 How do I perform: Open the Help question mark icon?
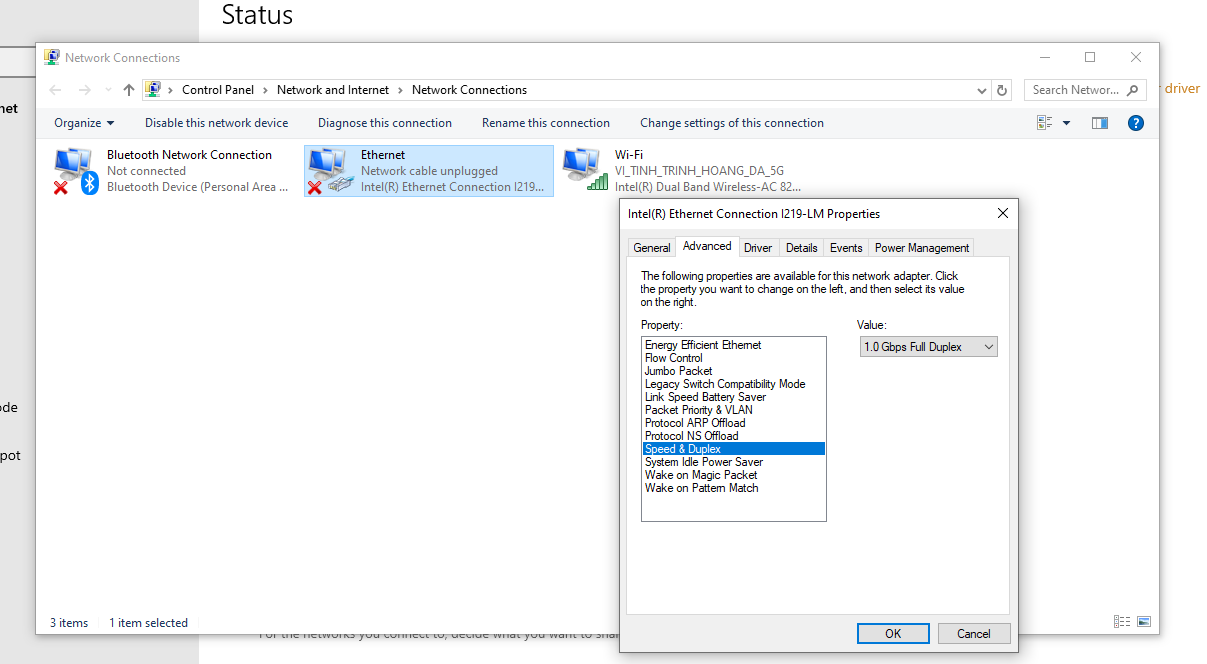[1135, 123]
